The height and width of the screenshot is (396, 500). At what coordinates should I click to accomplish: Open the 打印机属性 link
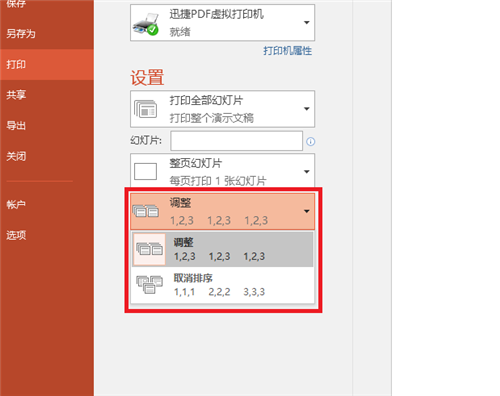[x=287, y=51]
